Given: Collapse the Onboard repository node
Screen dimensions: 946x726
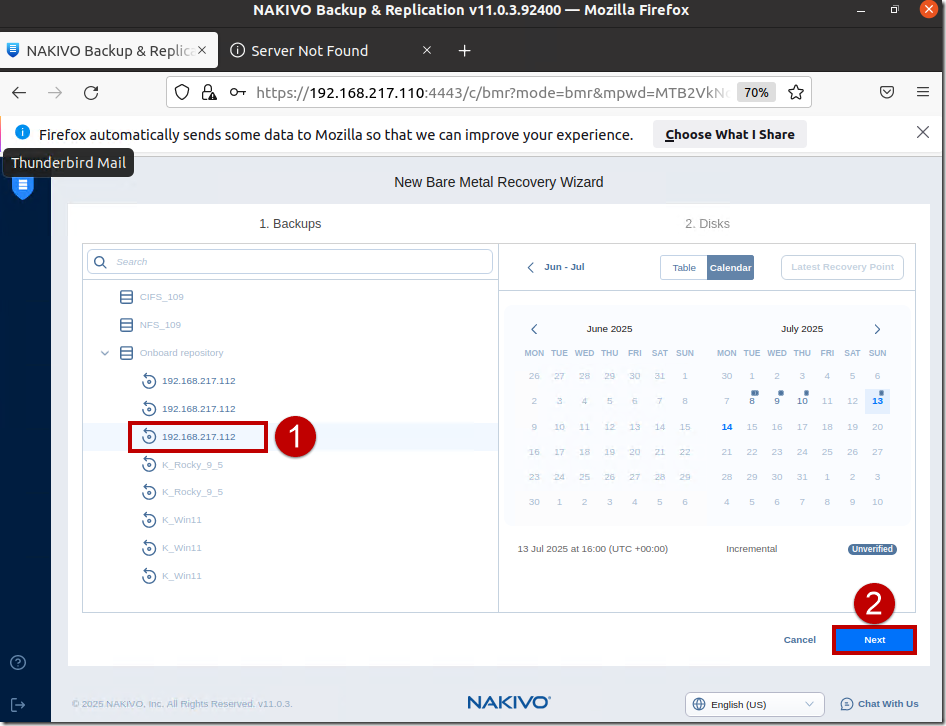Looking at the screenshot, I should [105, 353].
